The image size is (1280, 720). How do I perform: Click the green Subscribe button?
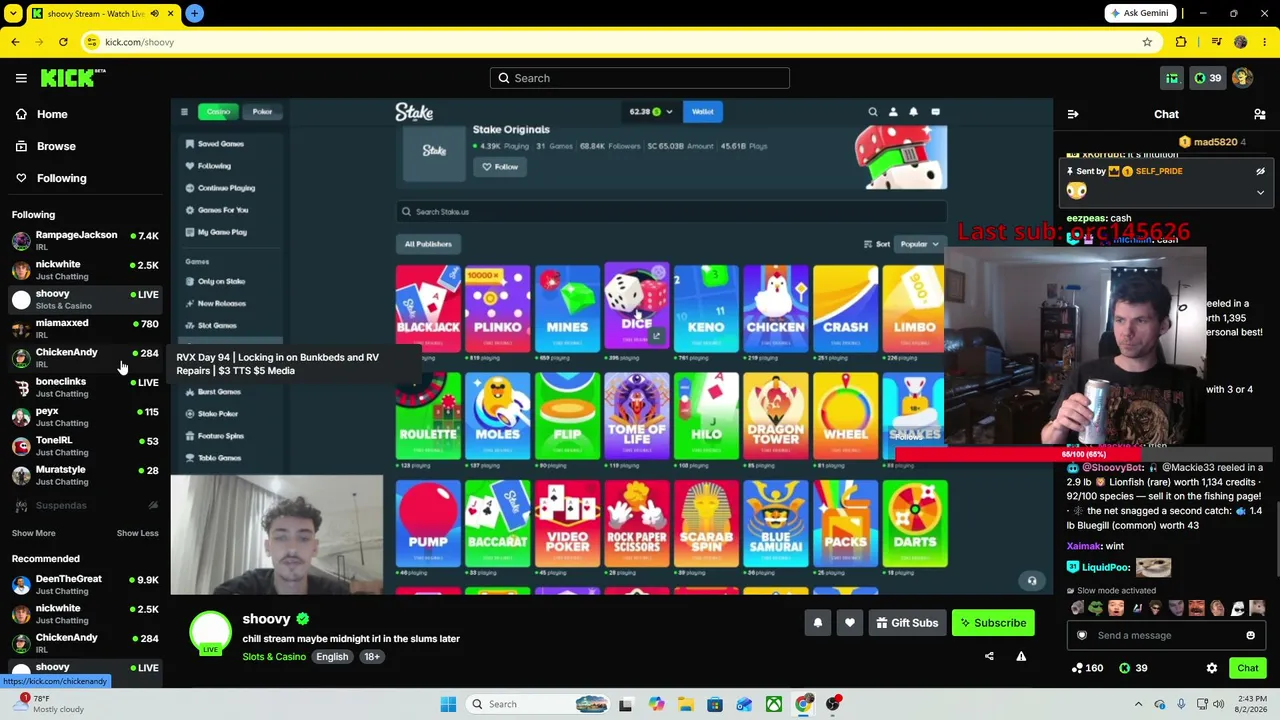pos(993,623)
